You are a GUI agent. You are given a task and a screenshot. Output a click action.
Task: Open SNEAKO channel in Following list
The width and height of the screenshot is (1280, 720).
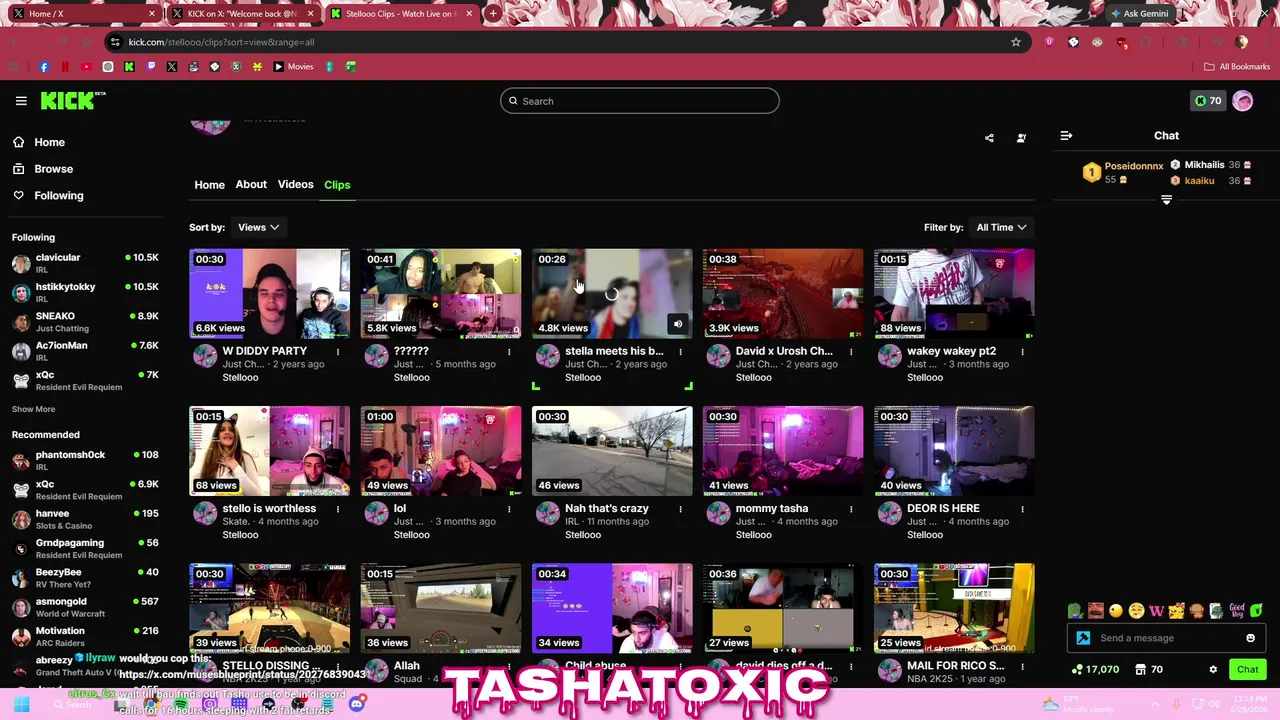(x=85, y=321)
